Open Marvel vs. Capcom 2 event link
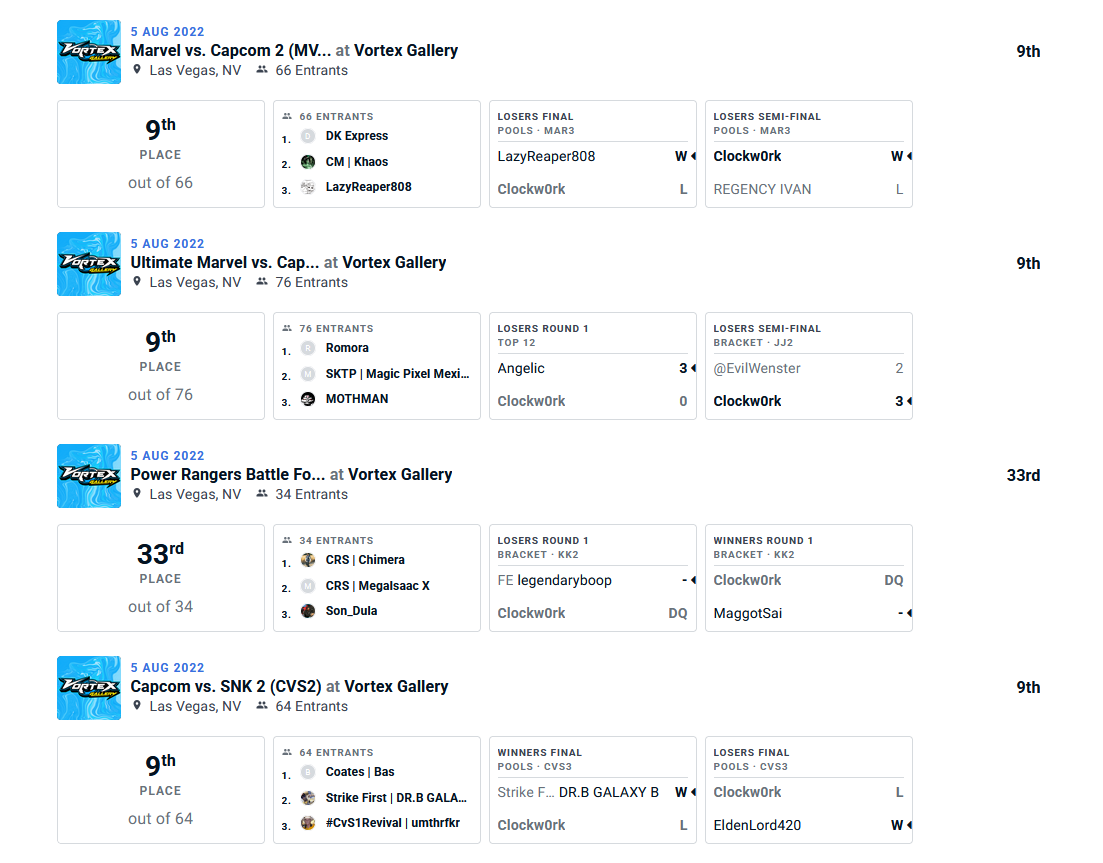 (x=230, y=50)
